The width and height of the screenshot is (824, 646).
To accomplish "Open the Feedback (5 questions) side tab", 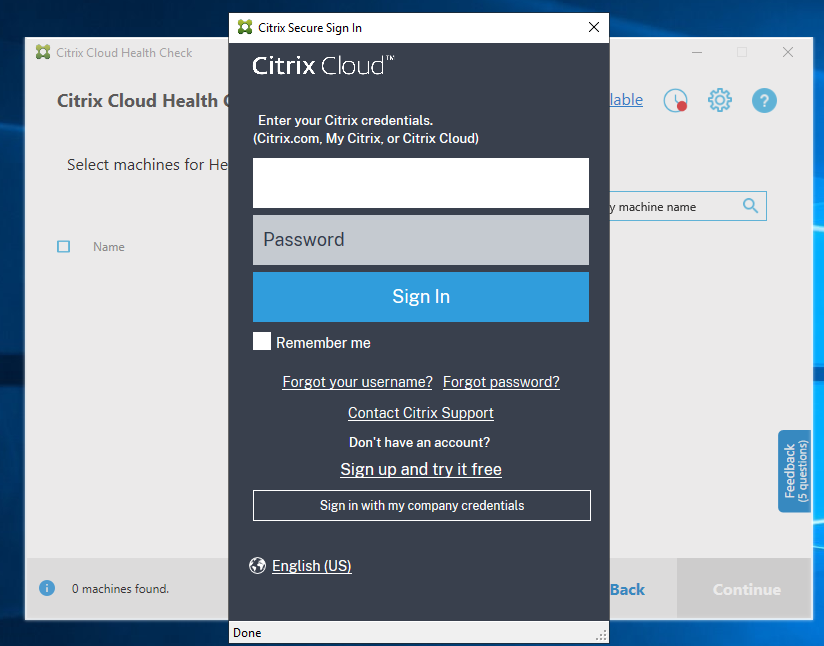I will (795, 471).
